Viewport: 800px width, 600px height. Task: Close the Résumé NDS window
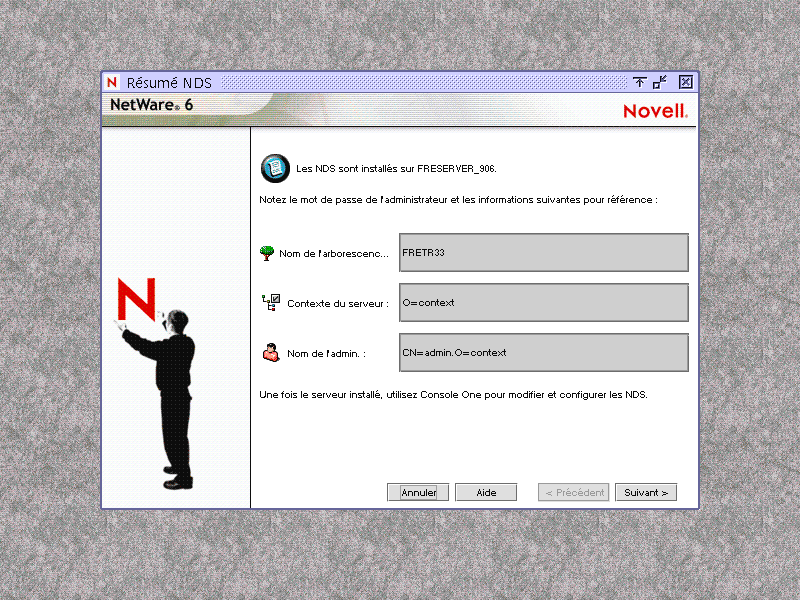[x=686, y=82]
